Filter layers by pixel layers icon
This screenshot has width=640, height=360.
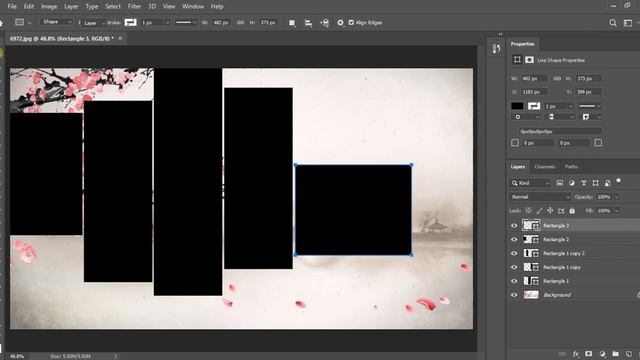coord(560,183)
